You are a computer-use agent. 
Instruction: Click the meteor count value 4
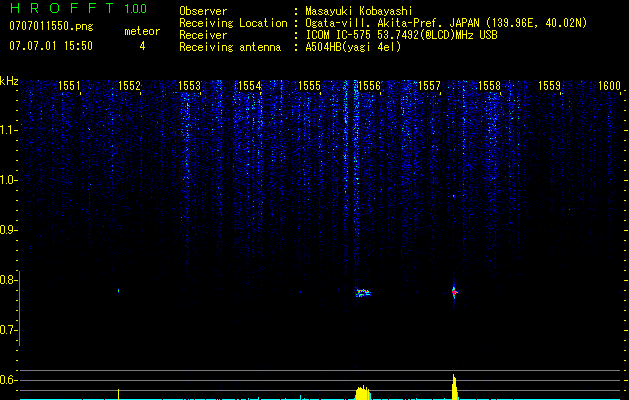coord(142,46)
